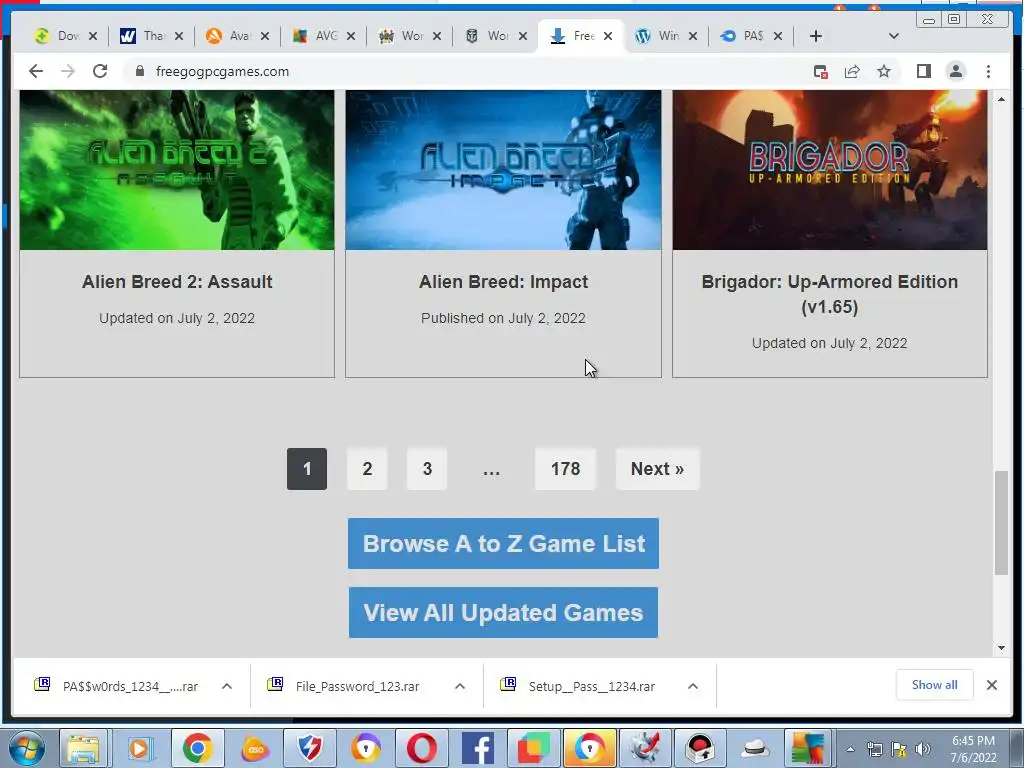Reload the freegogpcgames page
The height and width of the screenshot is (768, 1024).
(100, 71)
